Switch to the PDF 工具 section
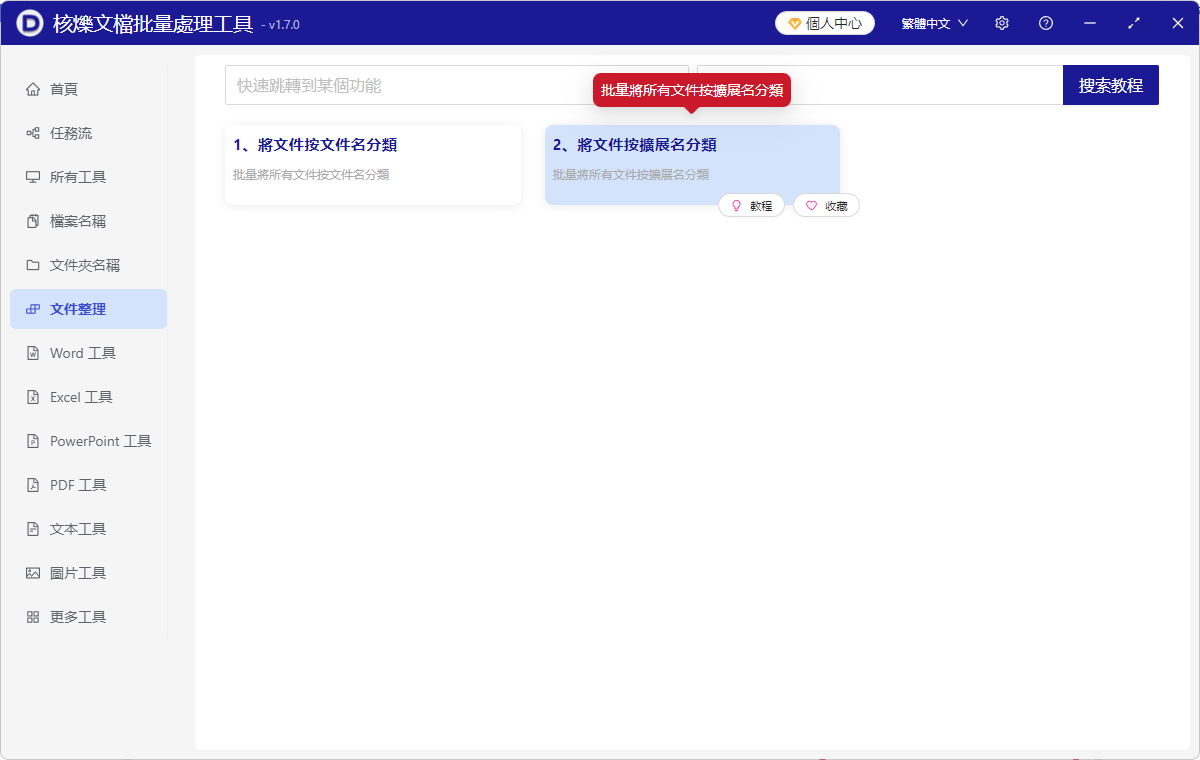 click(x=70, y=484)
